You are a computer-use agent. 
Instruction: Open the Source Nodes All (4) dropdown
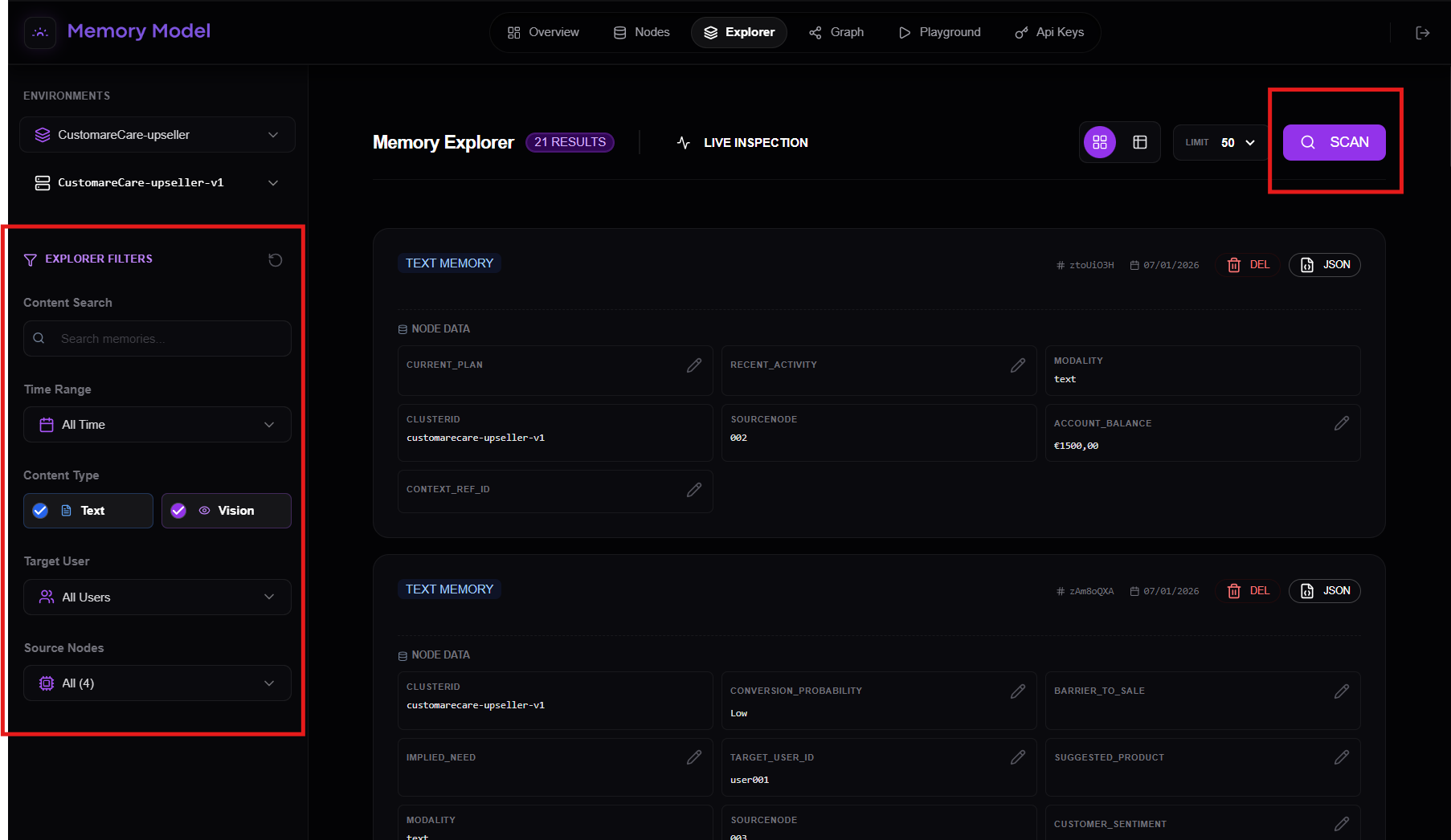click(x=157, y=683)
